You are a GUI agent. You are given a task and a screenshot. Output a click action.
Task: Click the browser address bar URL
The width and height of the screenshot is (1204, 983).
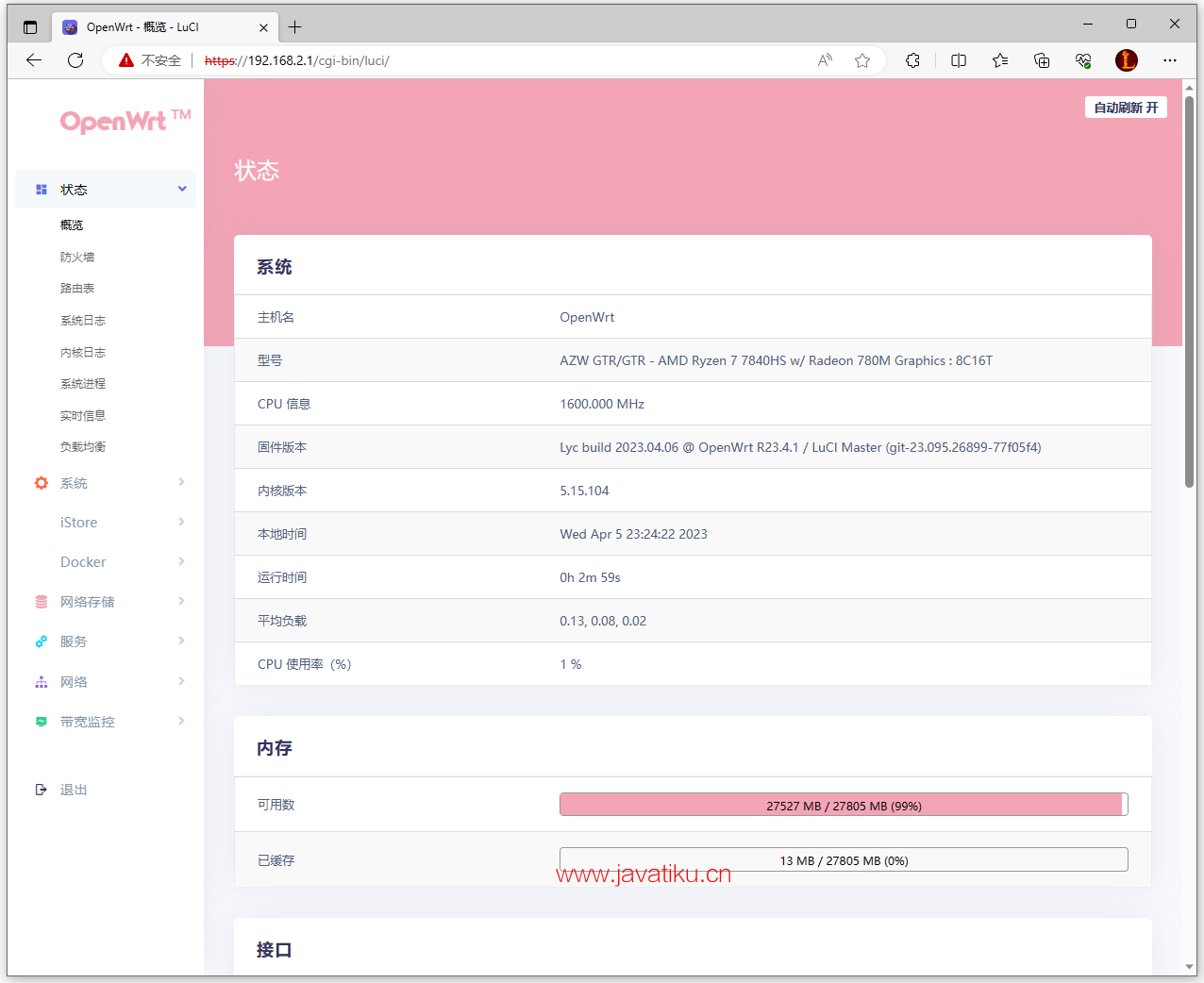[x=296, y=60]
